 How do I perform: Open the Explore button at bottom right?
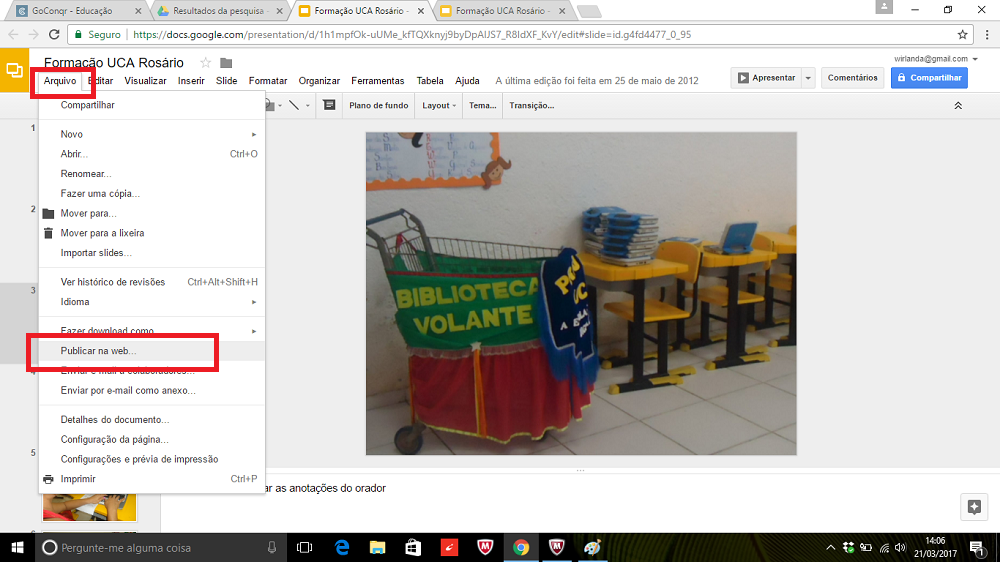coord(973,506)
